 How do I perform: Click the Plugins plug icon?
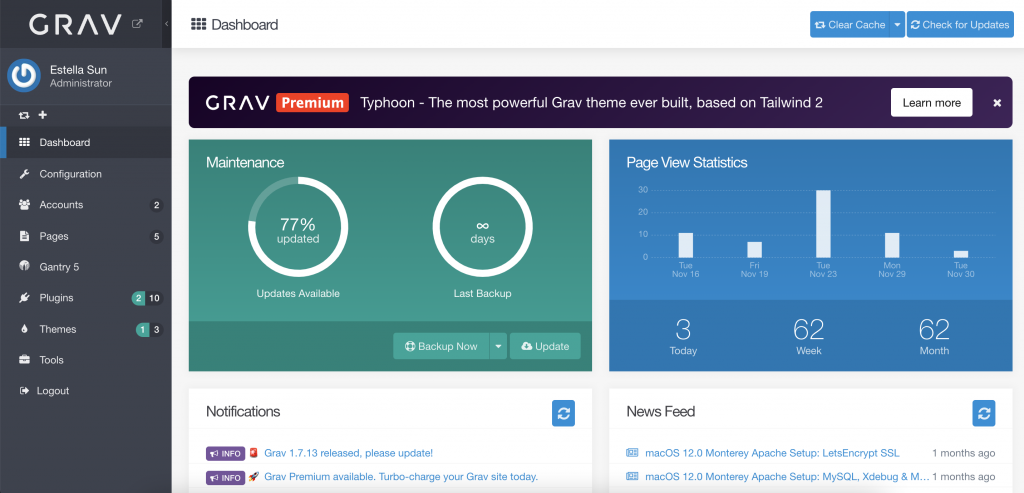24,298
